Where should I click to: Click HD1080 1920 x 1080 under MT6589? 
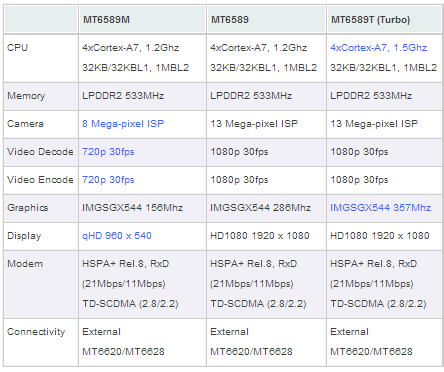click(260, 236)
